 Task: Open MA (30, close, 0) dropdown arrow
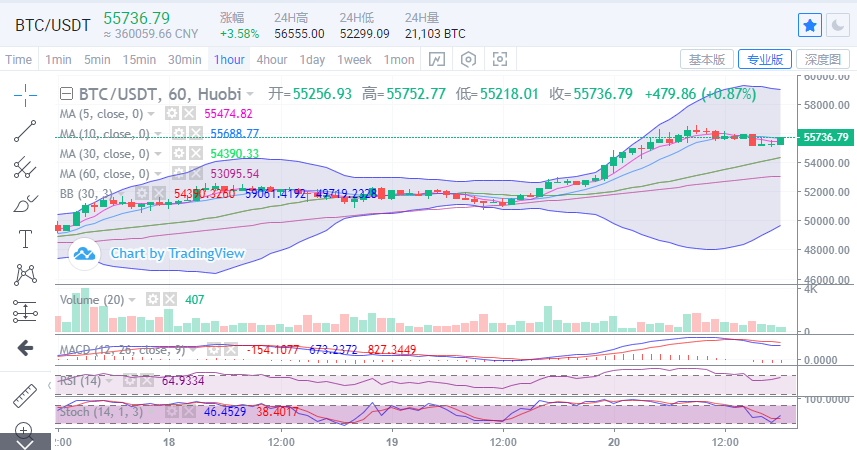[x=158, y=154]
